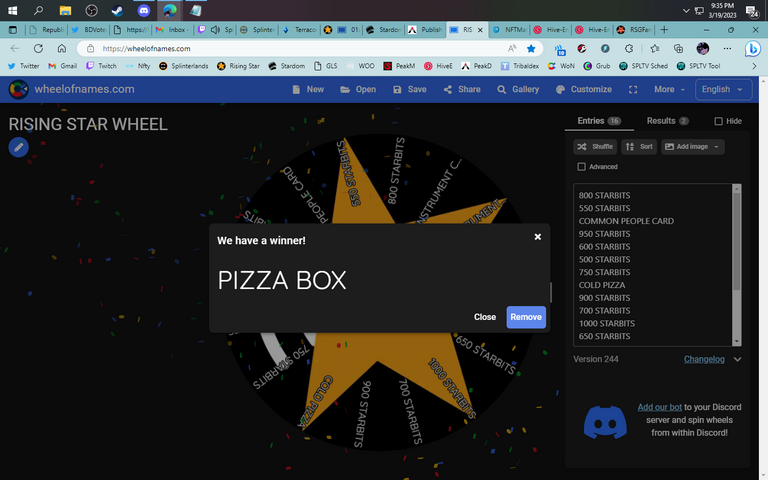Click the 650 STARBITS entry

(604, 336)
